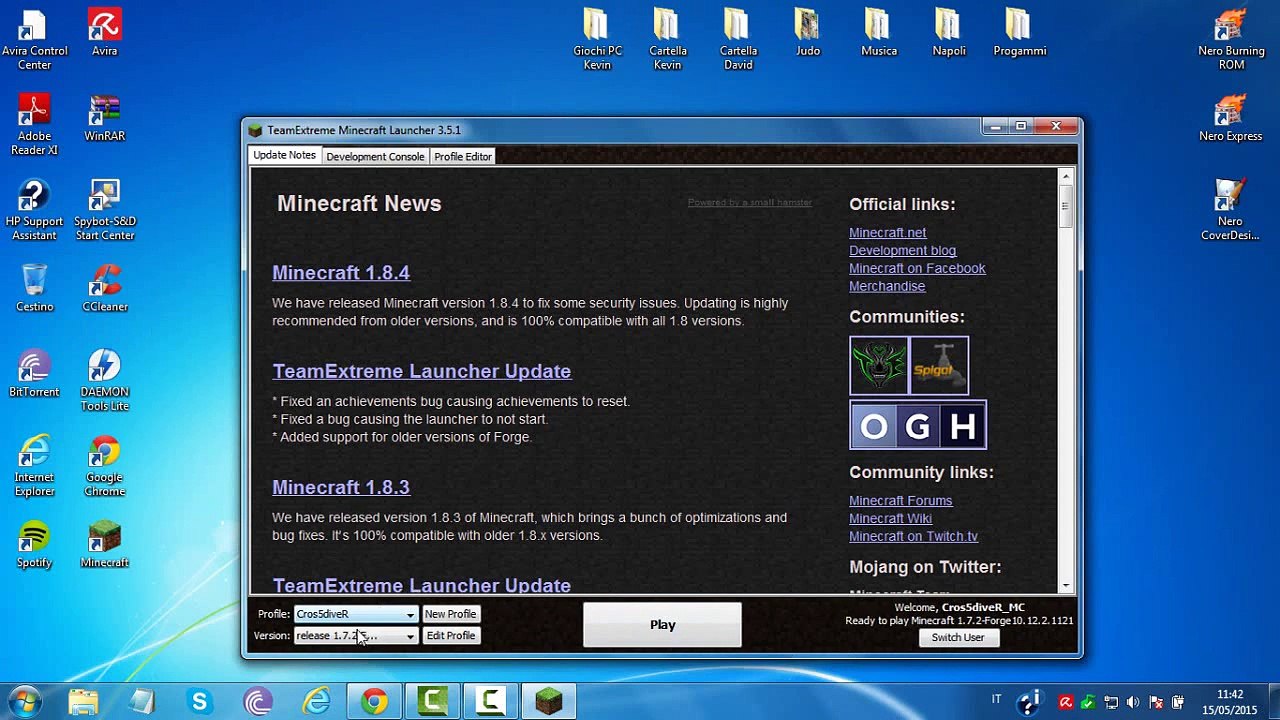Screen dimensions: 1280x720
Task: Click the news panel scrollbar up arrow
Action: [1065, 177]
